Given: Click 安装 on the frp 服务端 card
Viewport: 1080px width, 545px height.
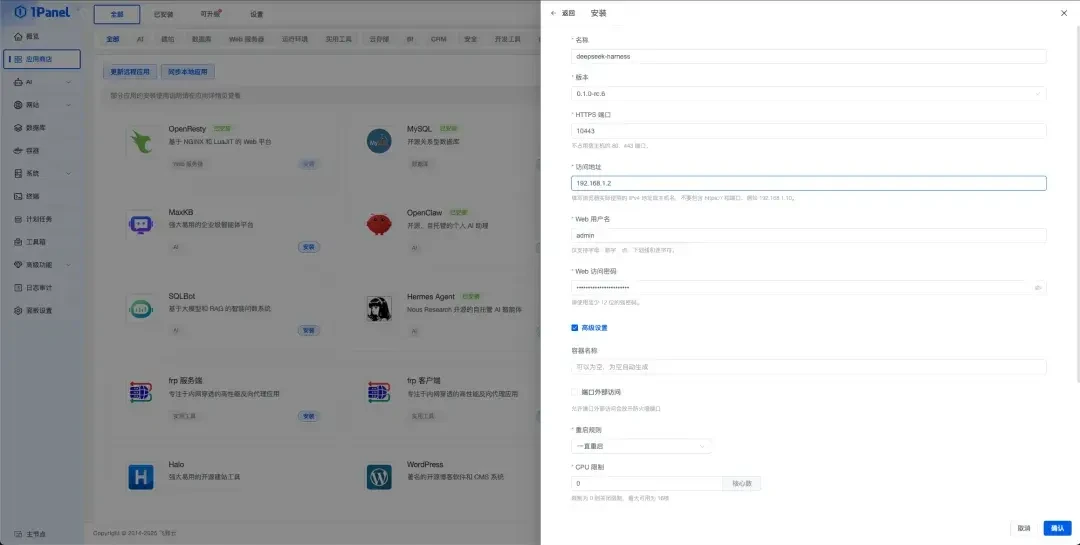Looking at the screenshot, I should 309,416.
